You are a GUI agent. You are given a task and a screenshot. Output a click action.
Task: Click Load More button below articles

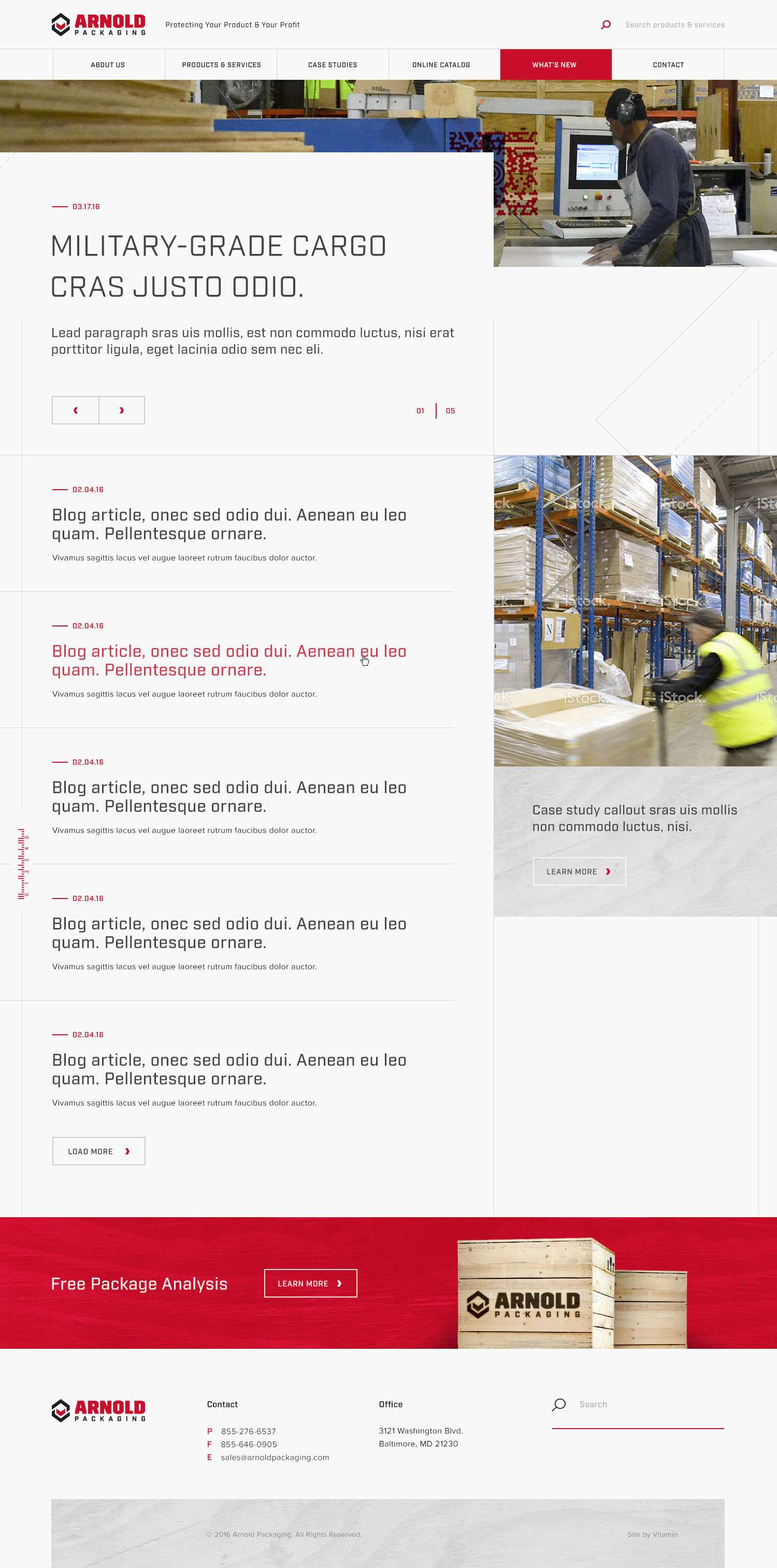click(98, 1151)
